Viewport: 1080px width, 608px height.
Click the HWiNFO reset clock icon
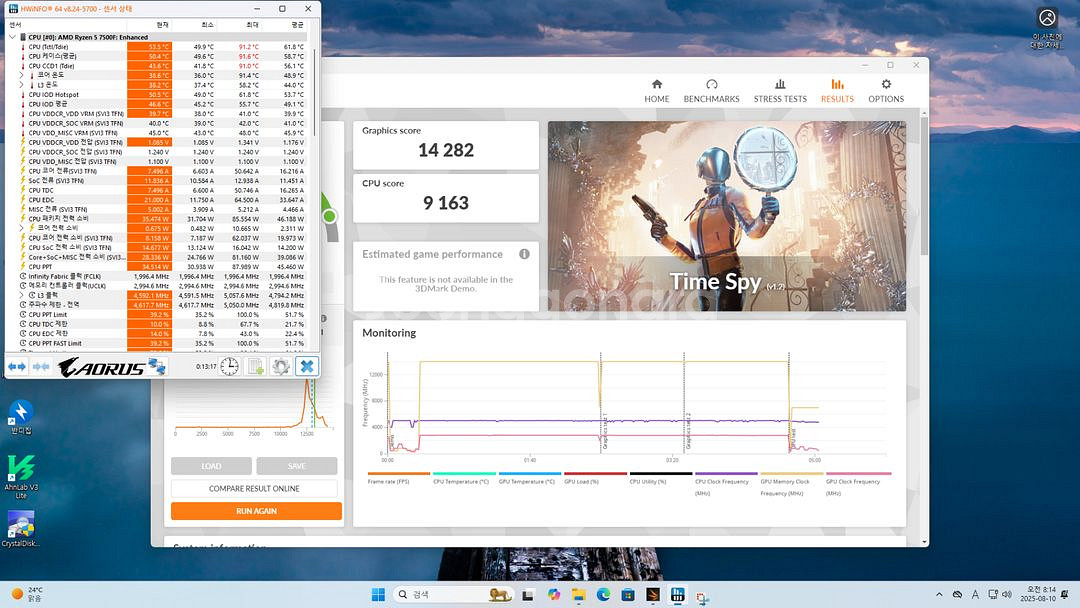tap(229, 367)
